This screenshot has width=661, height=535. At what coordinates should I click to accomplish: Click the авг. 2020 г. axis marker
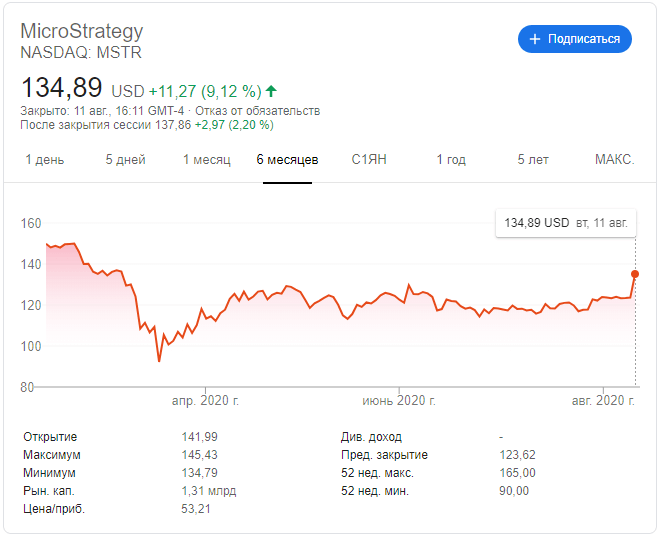pyautogui.click(x=603, y=400)
